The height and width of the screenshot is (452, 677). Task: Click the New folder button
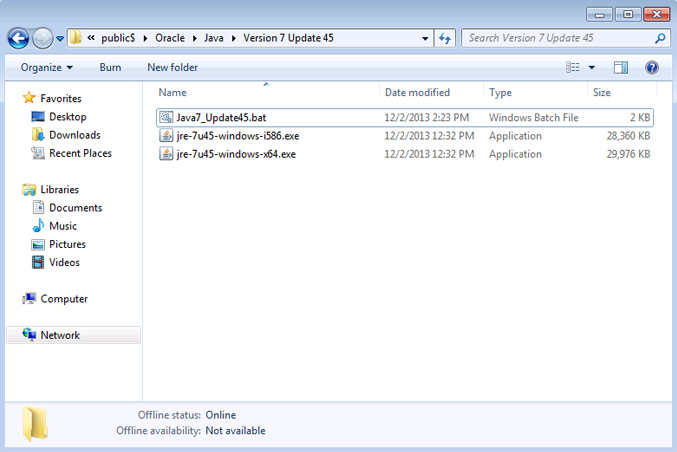(x=172, y=67)
